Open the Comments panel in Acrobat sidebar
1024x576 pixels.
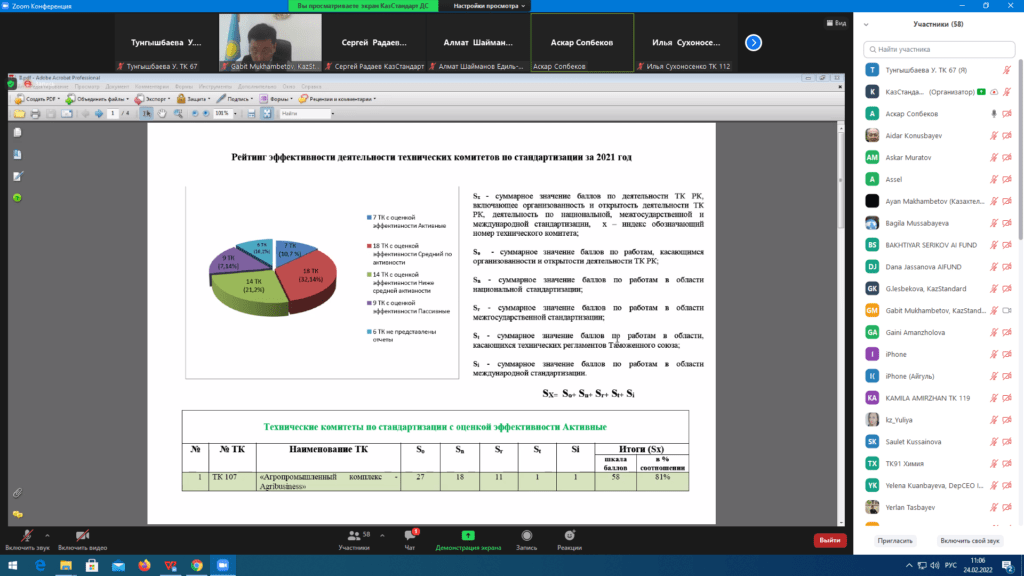click(x=18, y=515)
